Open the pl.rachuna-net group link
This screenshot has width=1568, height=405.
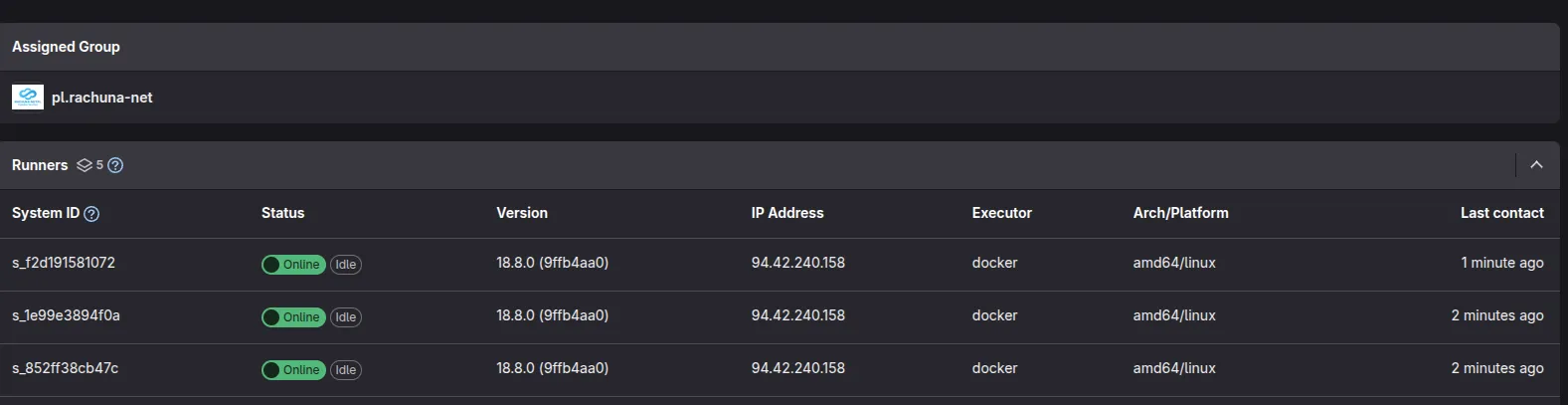click(101, 98)
